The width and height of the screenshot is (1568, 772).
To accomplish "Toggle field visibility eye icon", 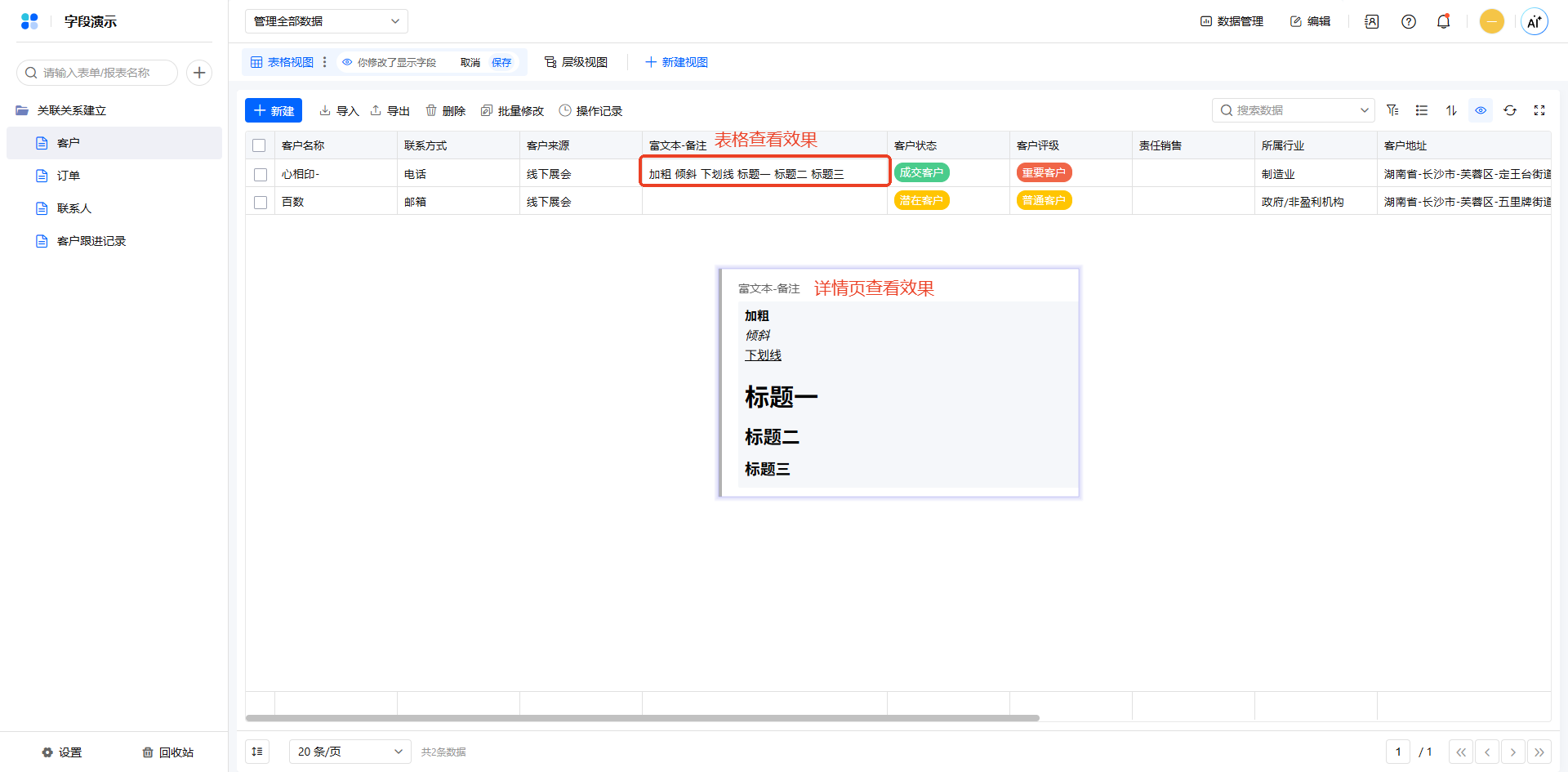I will click(x=1481, y=110).
